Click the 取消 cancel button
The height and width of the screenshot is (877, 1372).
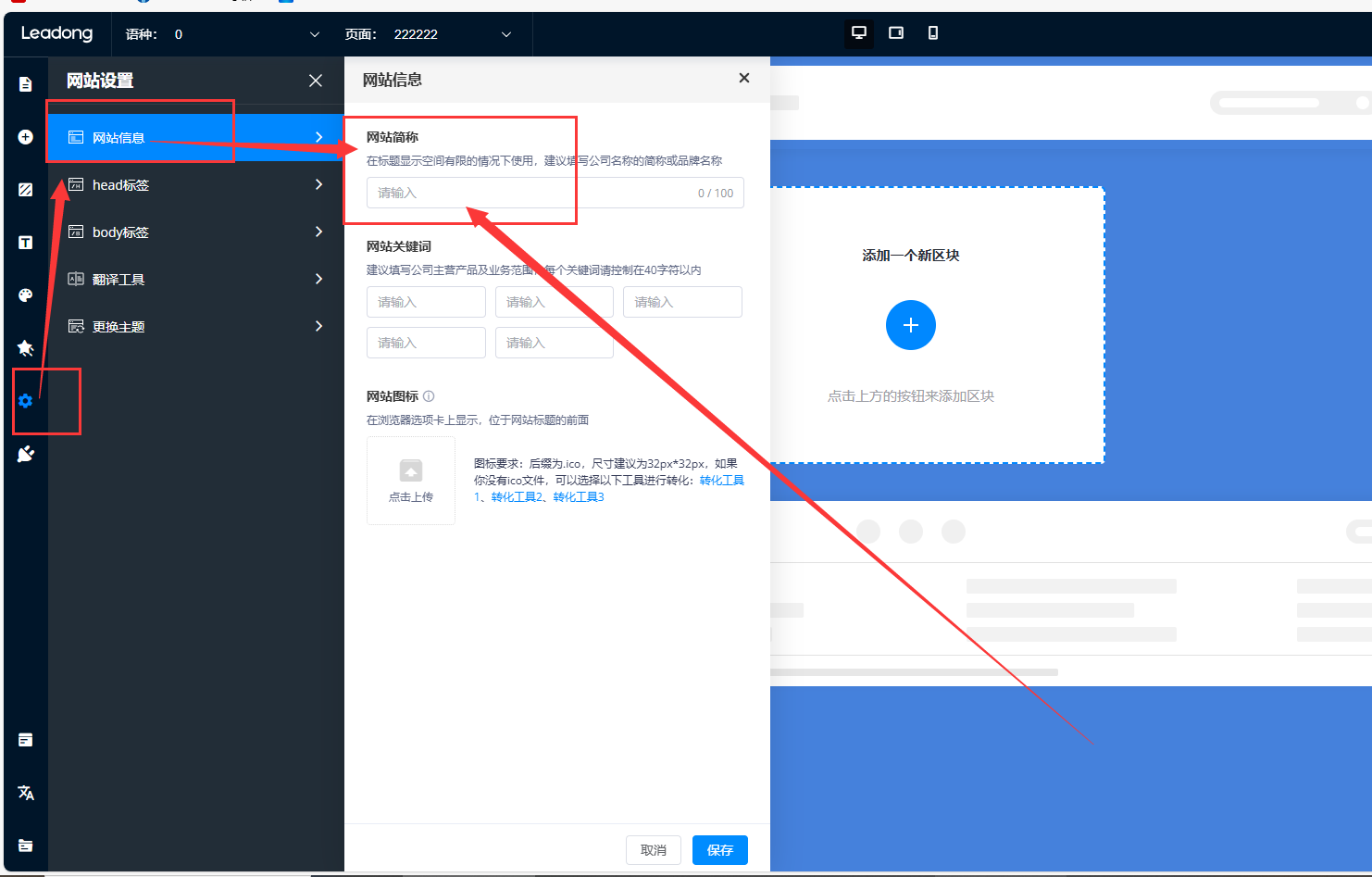(653, 850)
